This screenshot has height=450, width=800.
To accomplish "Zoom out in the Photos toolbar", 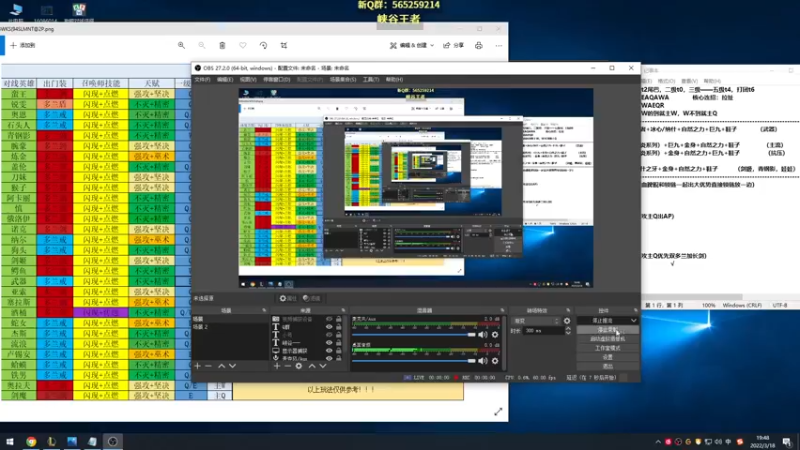I will 202,45.
